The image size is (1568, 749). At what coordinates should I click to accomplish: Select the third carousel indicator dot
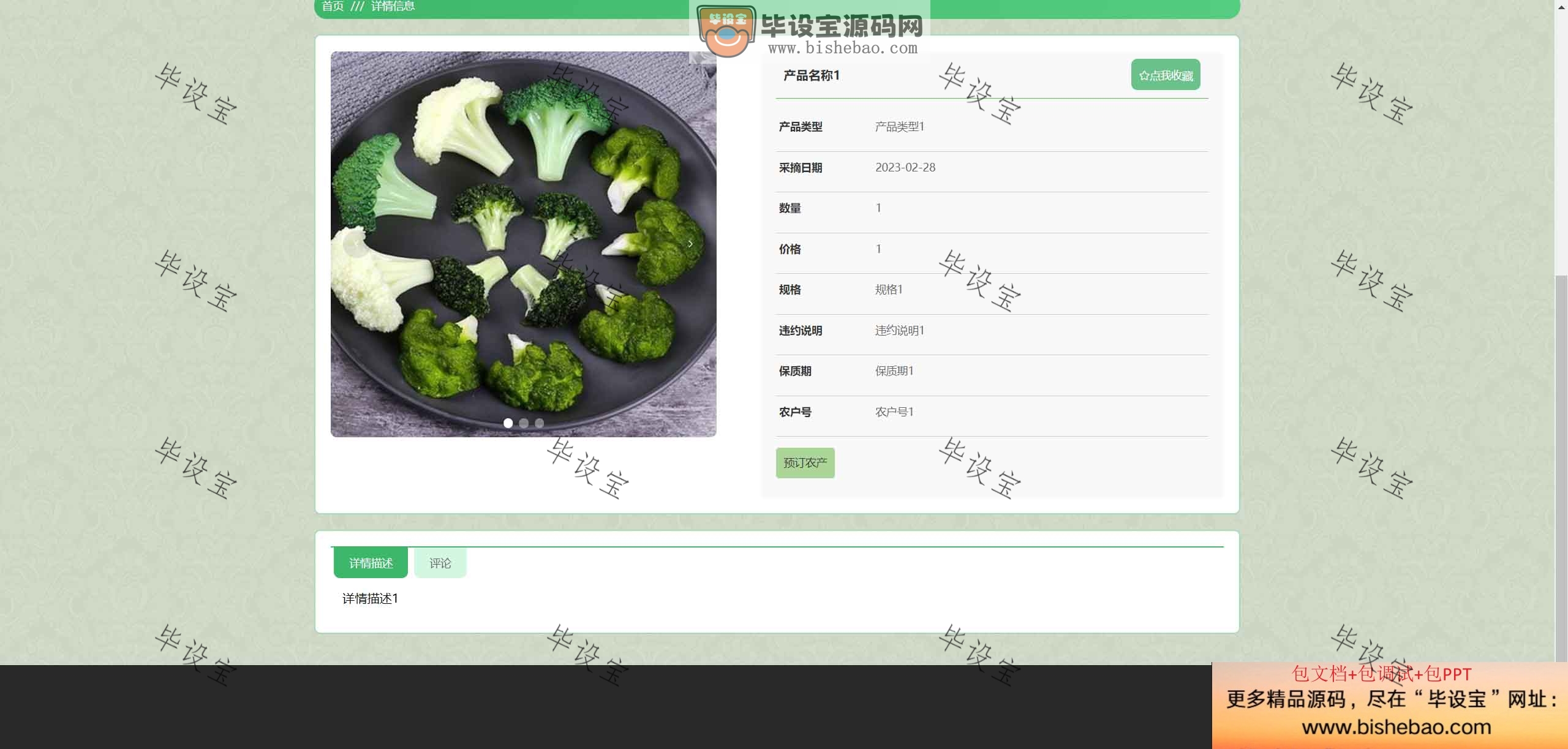pos(539,423)
